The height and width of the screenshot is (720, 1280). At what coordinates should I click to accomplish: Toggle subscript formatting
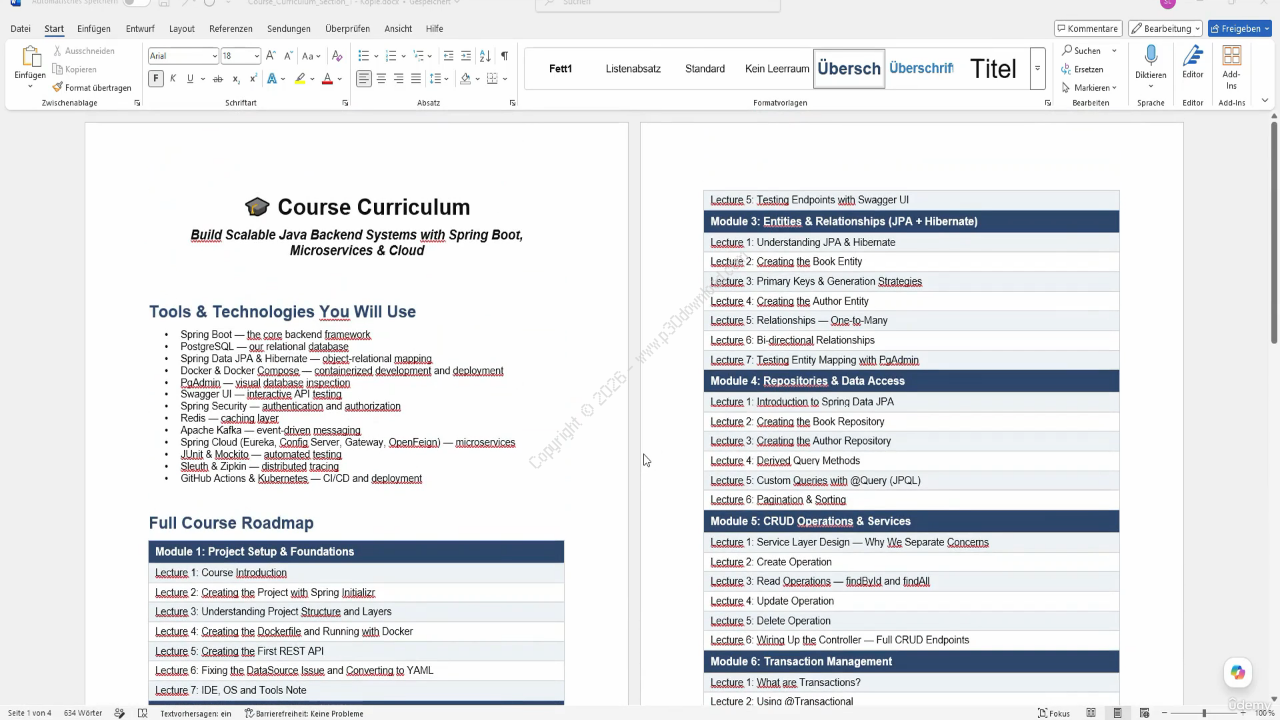coord(236,78)
